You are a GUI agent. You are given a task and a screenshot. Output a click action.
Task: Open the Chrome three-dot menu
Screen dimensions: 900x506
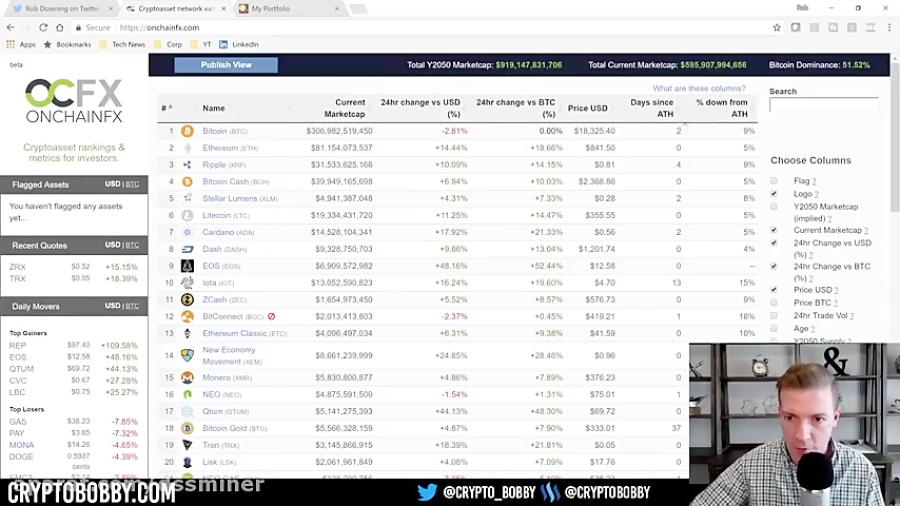click(x=889, y=28)
